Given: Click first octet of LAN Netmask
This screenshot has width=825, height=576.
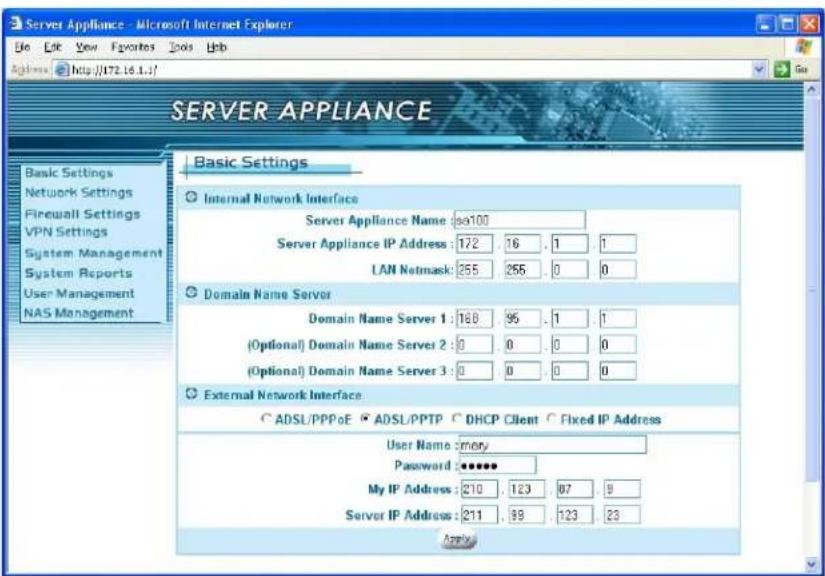Looking at the screenshot, I should click(x=475, y=269).
